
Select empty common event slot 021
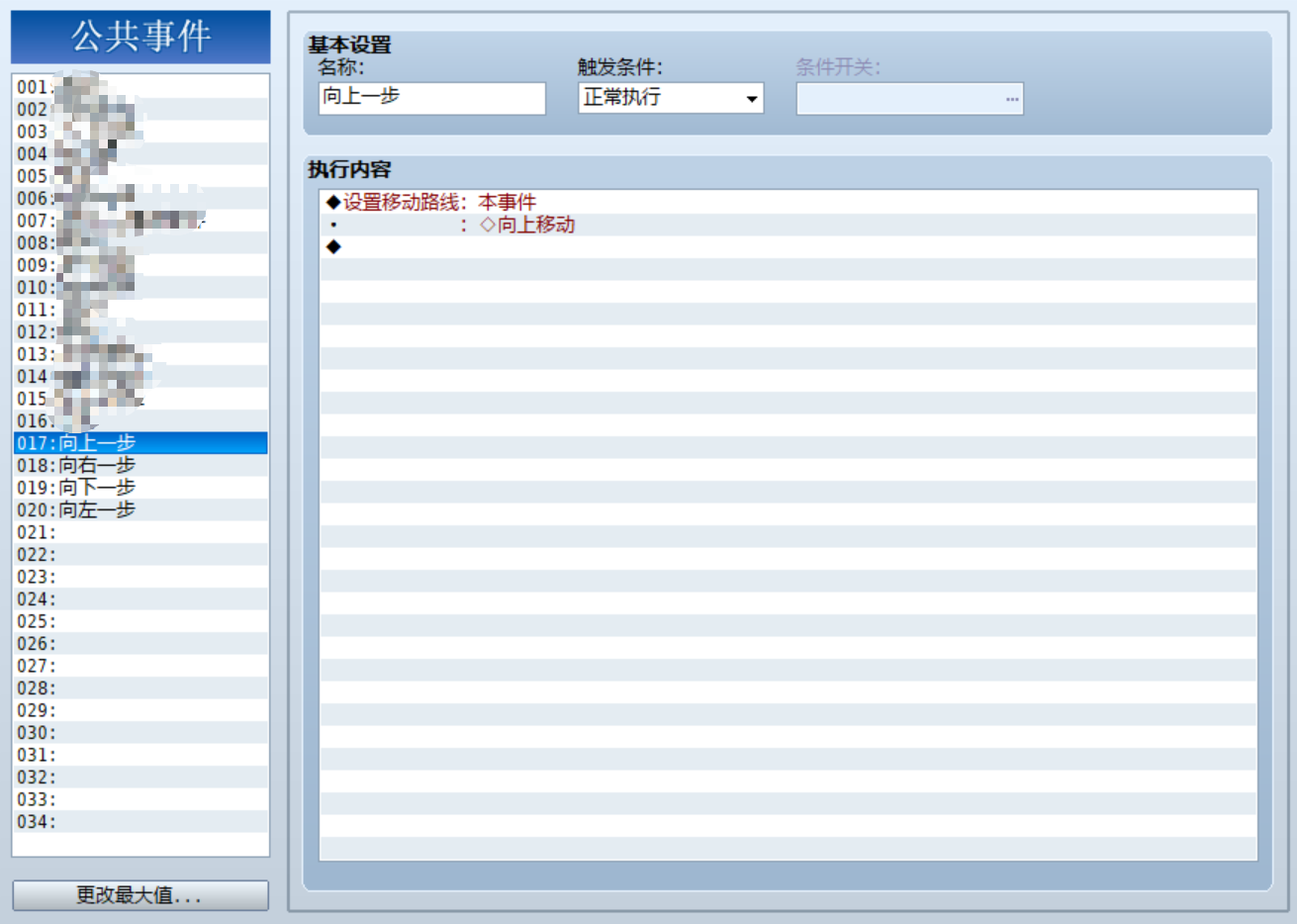point(140,532)
